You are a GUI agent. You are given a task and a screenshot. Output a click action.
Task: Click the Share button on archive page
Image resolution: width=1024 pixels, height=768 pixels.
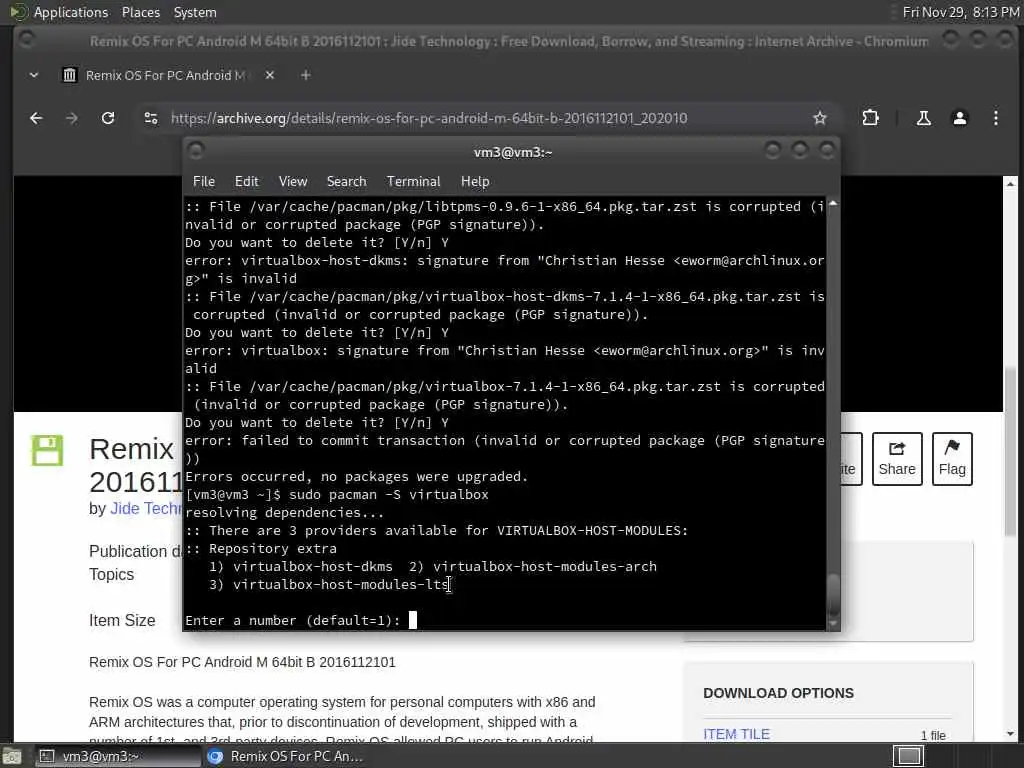tap(897, 458)
